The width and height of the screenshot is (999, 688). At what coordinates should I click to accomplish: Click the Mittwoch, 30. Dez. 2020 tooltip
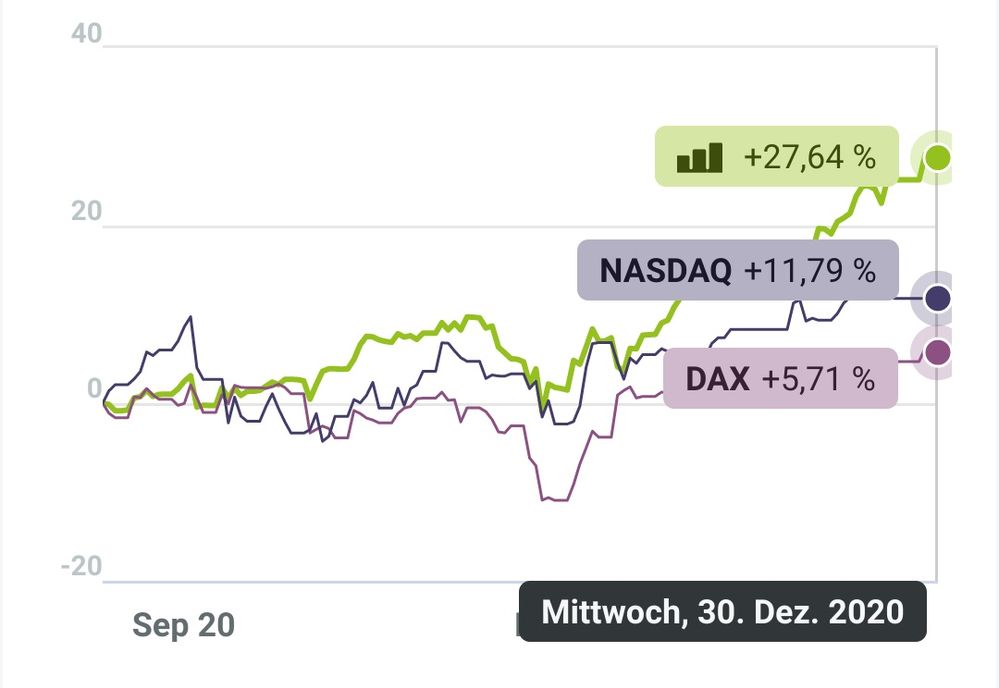click(x=722, y=611)
